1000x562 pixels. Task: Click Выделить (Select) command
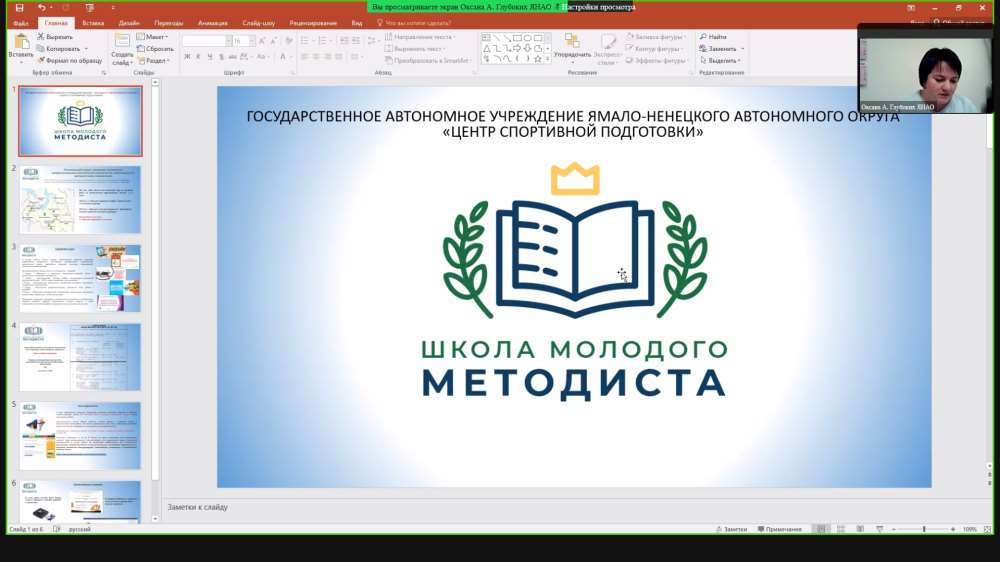720,61
